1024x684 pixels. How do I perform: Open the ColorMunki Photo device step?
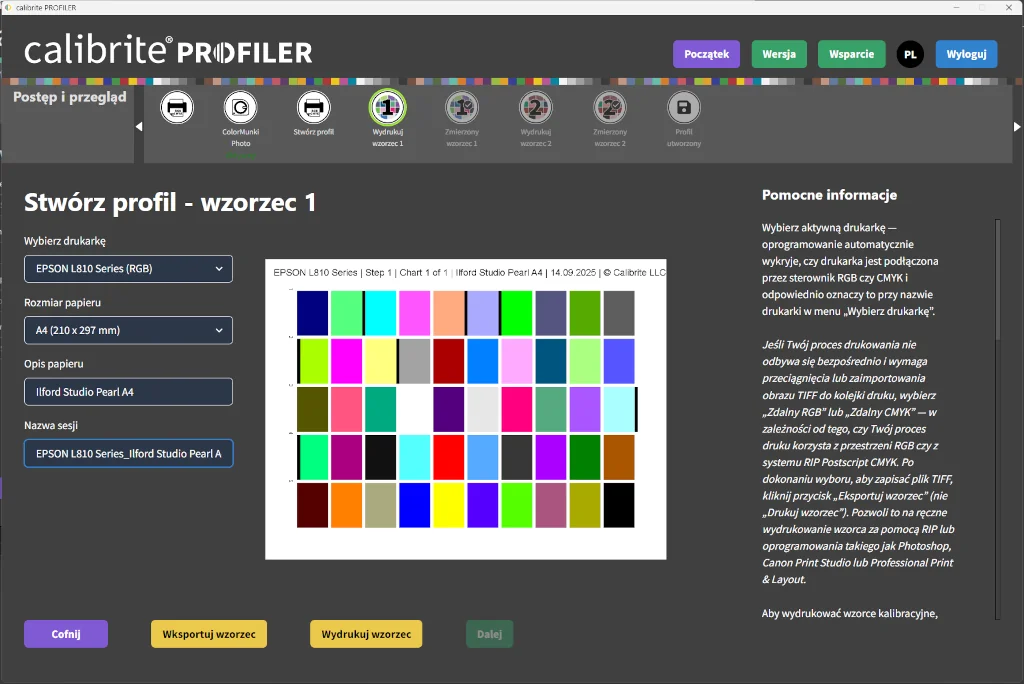pos(240,108)
